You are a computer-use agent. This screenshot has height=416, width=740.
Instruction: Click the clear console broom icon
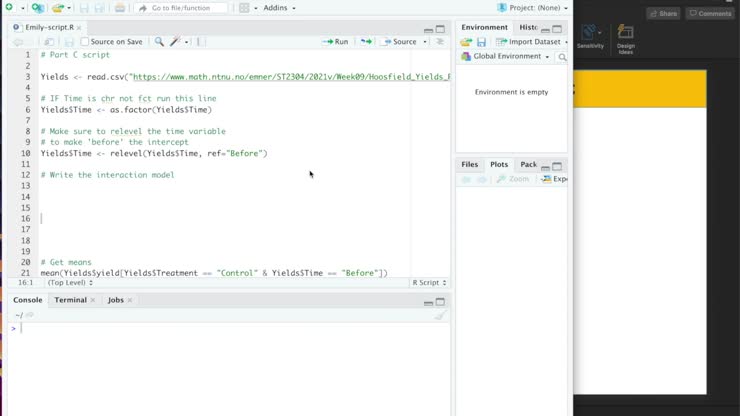coord(439,315)
